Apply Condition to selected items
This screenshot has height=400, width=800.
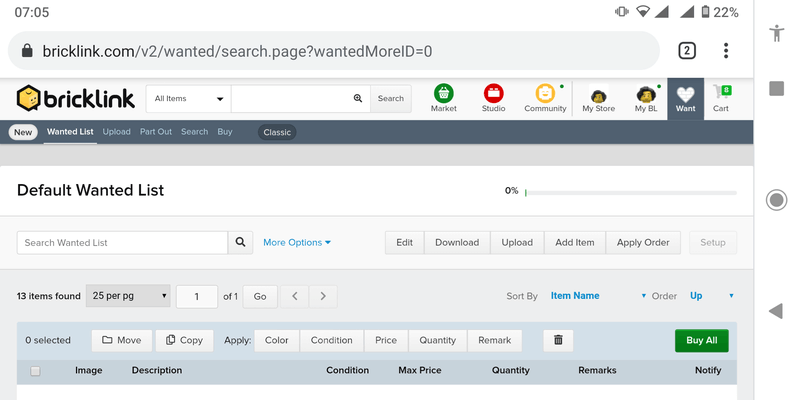tap(332, 340)
